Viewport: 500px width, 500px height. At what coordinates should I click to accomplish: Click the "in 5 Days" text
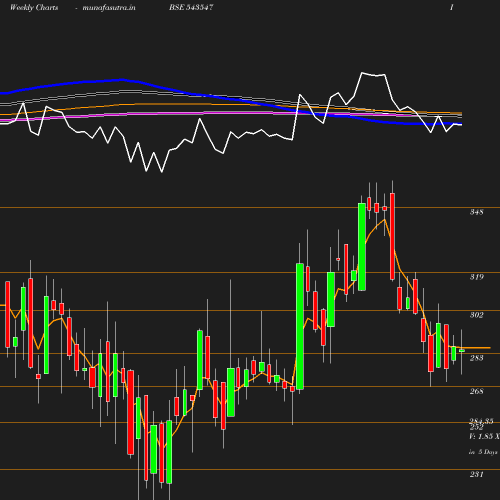coord(483,452)
